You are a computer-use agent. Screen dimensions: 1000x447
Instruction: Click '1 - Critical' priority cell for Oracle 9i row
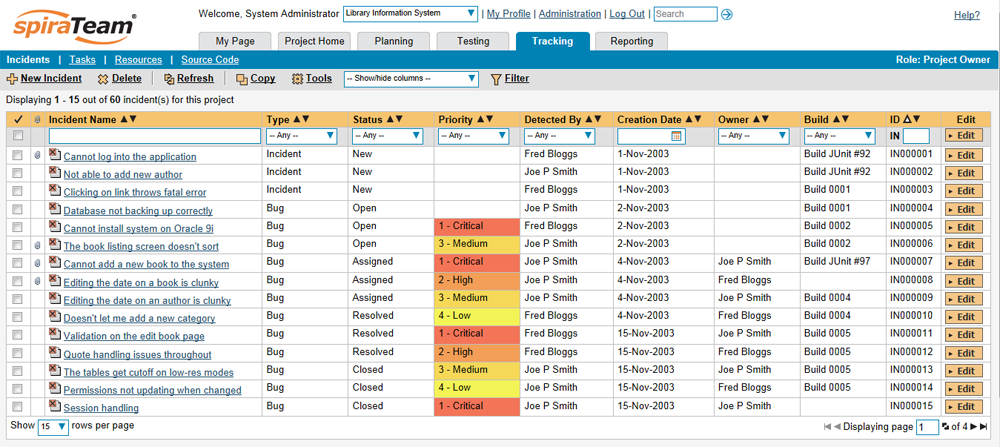point(476,227)
